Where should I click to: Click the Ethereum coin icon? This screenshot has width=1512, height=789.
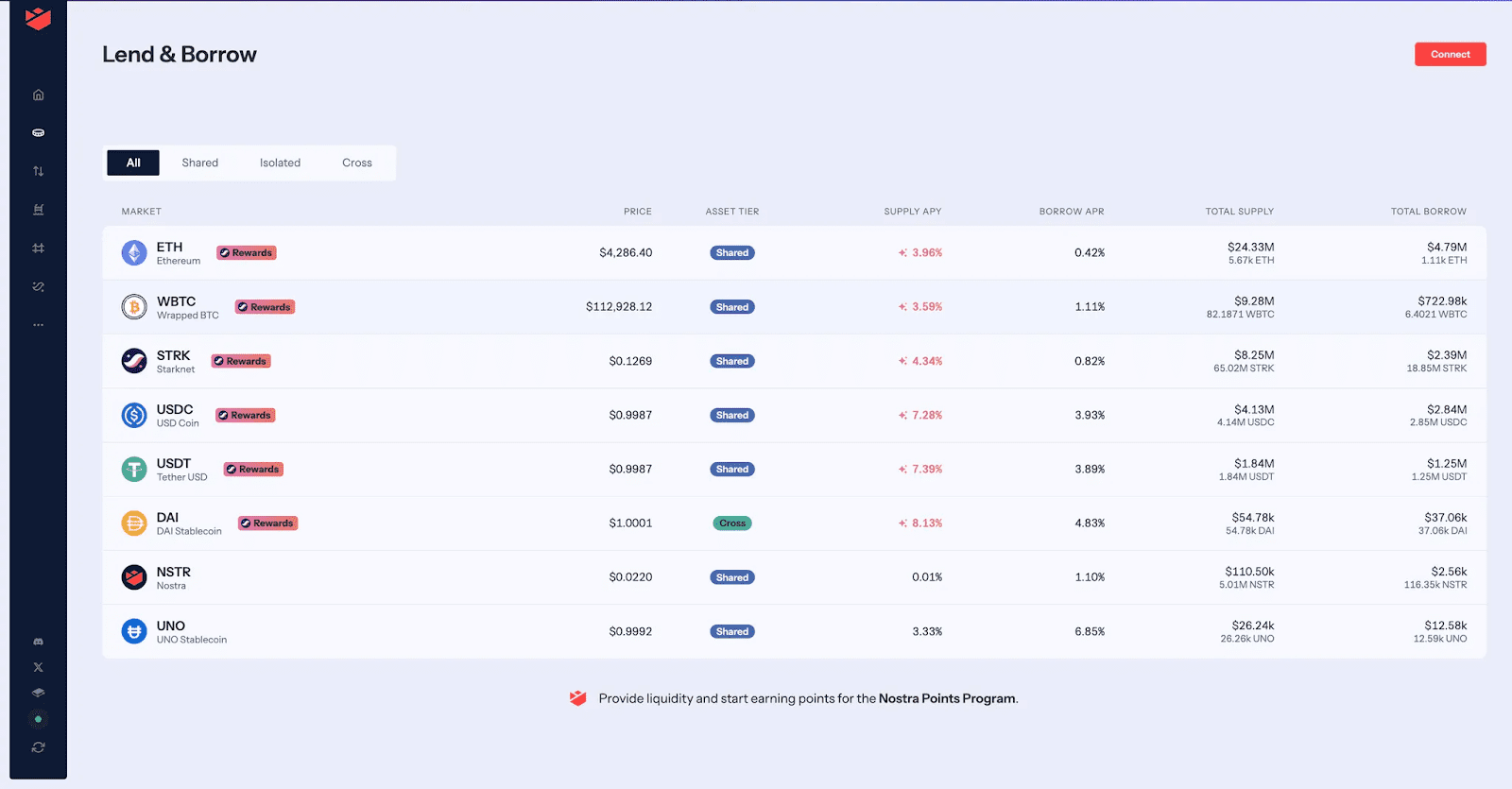134,252
